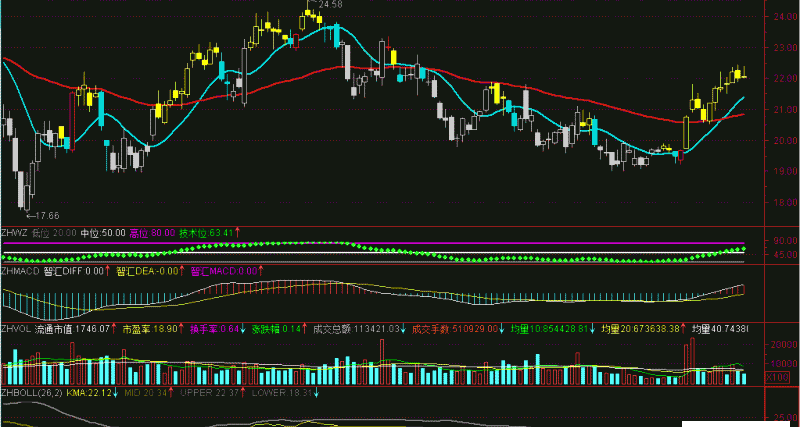Viewport: 800px width, 427px height.
Task: Click the 10000 volume axis label
Action: click(x=782, y=364)
